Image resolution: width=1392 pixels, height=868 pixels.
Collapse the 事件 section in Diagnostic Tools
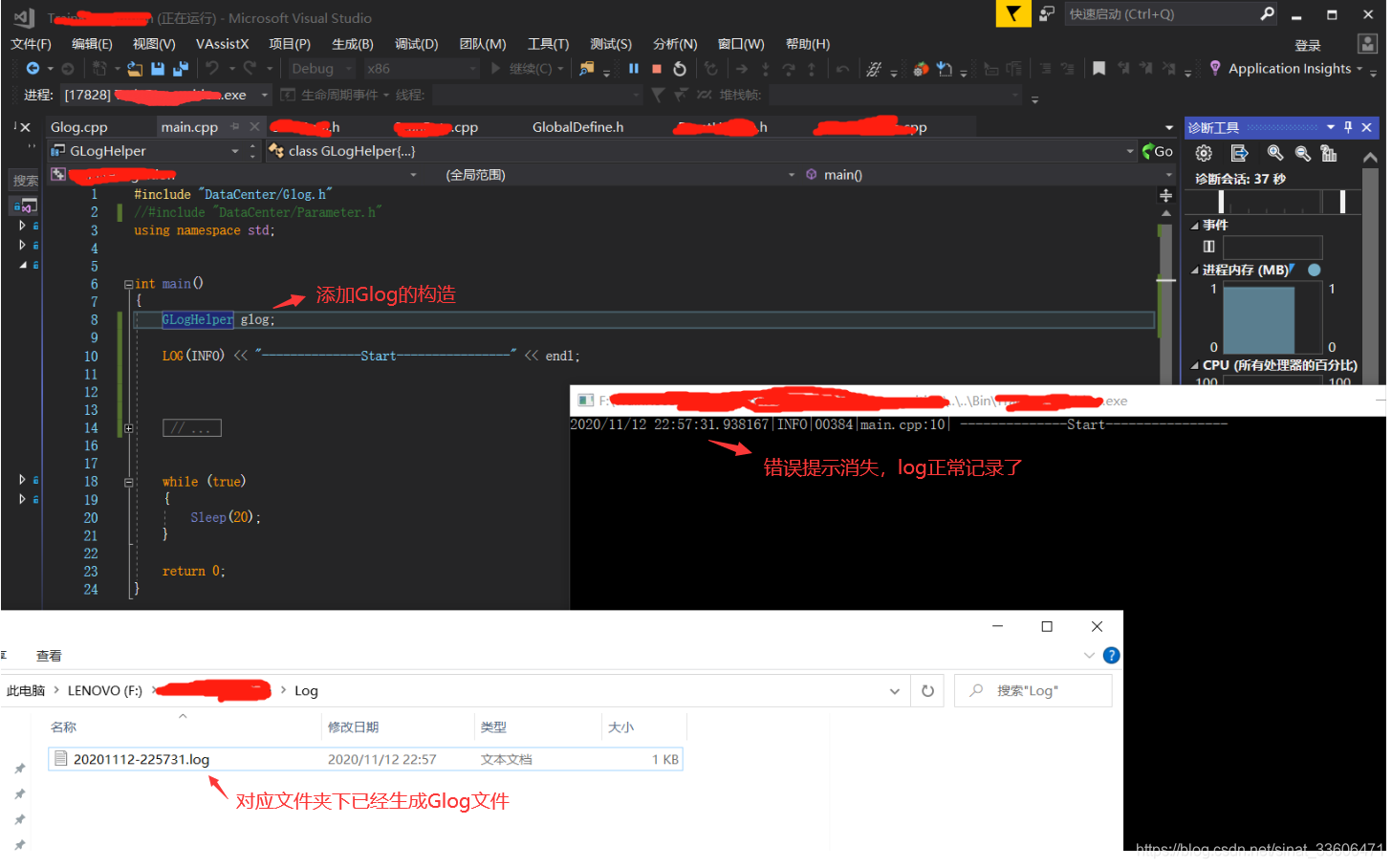(x=1194, y=224)
